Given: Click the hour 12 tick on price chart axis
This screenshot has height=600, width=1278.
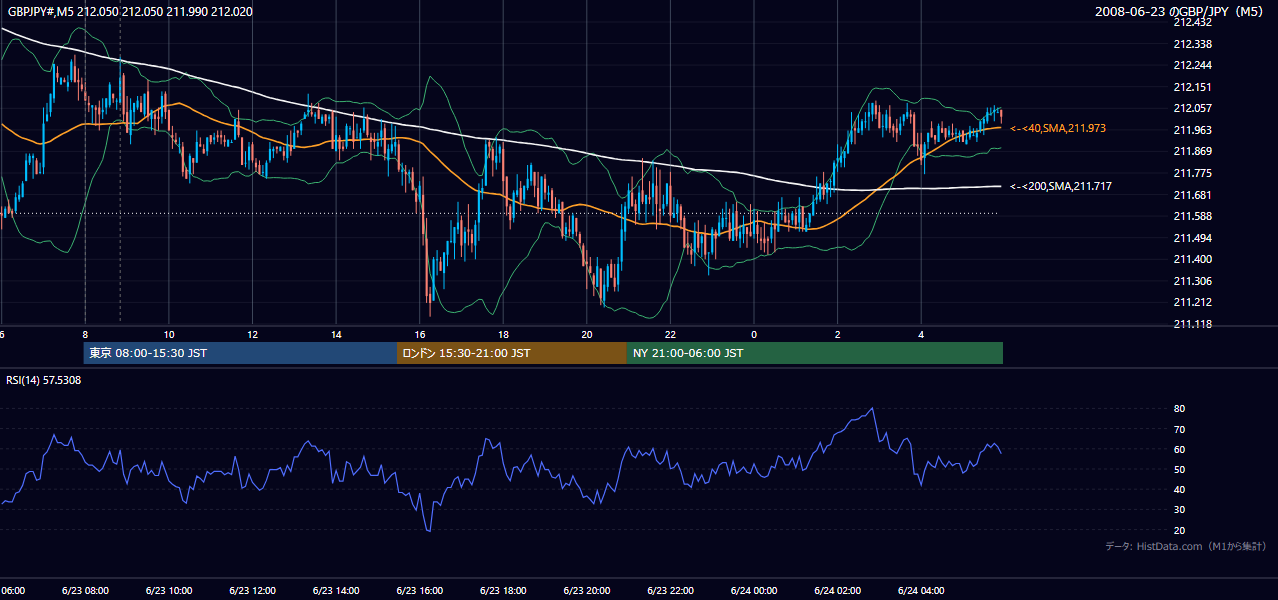Looking at the screenshot, I should tap(253, 334).
